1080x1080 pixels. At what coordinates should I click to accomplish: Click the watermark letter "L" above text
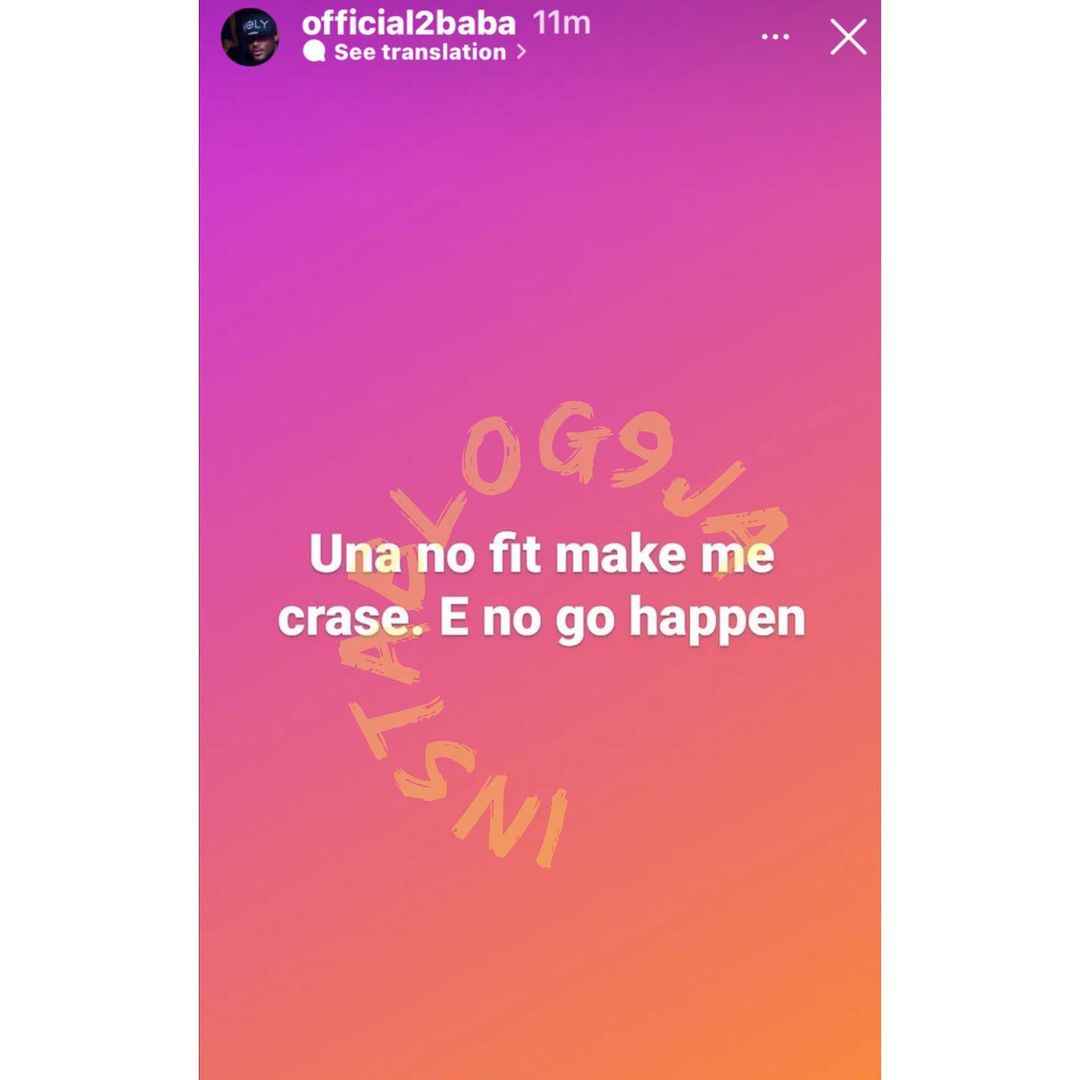pyautogui.click(x=426, y=521)
